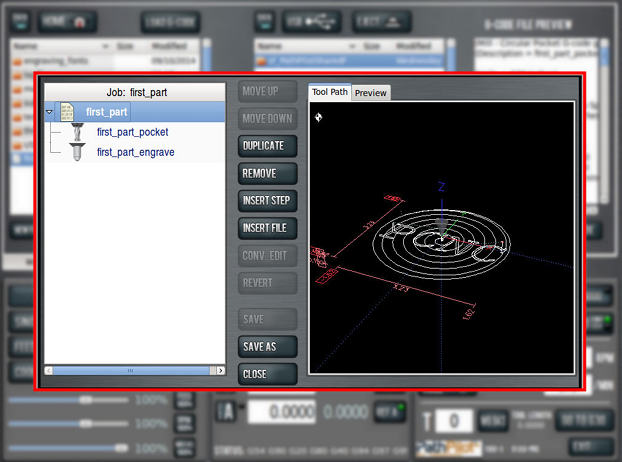Click the engraving tool icon beside first_part_engrave

[x=77, y=152]
